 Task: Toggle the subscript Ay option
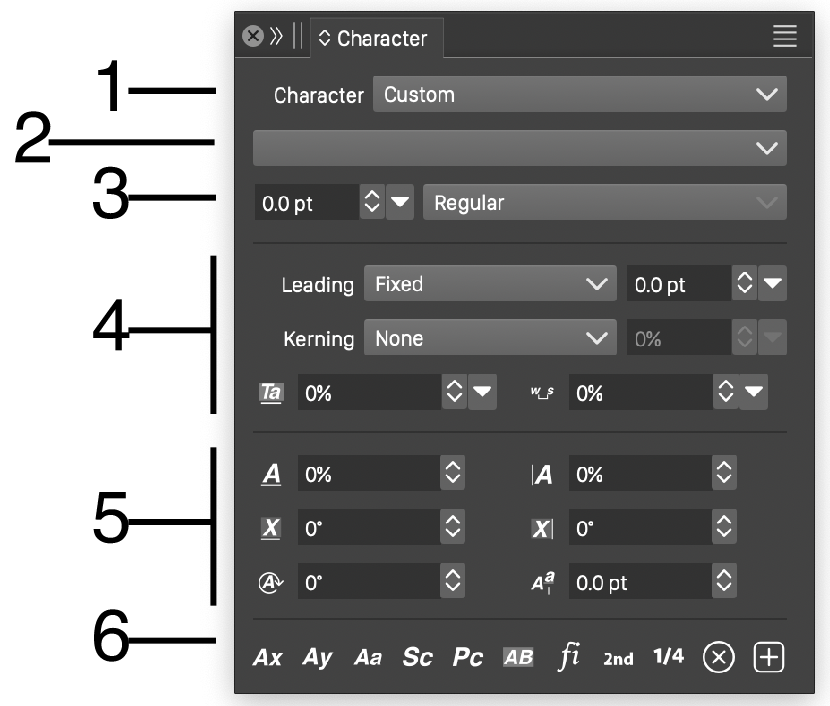pyautogui.click(x=317, y=657)
